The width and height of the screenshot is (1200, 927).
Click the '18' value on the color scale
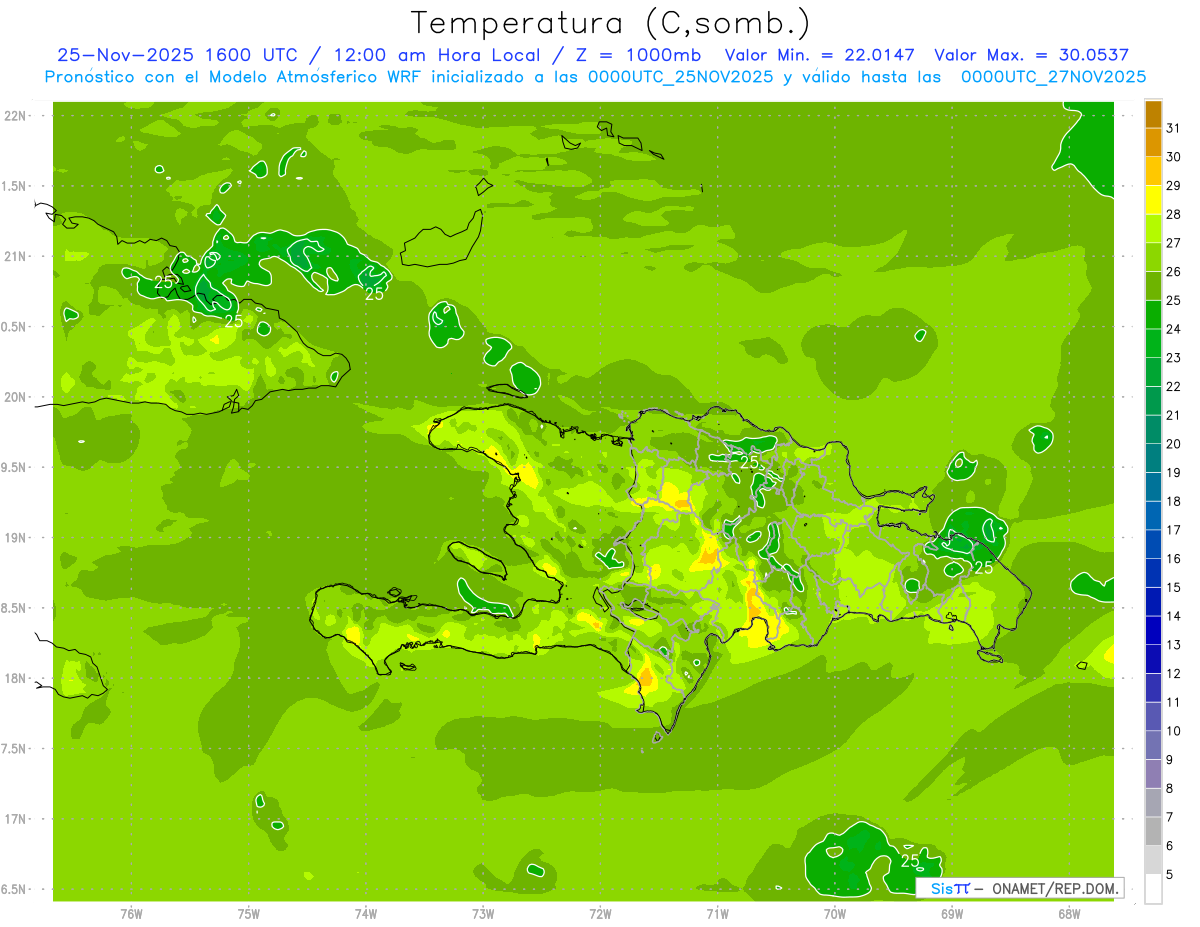click(x=1174, y=502)
